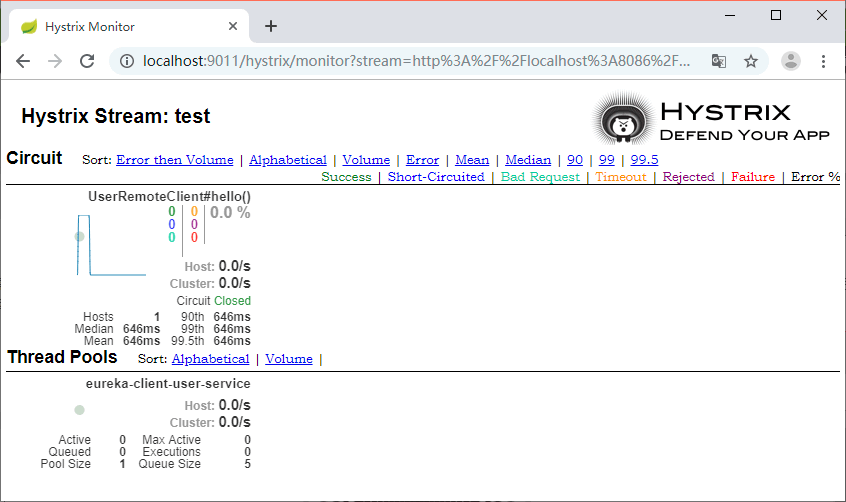This screenshot has width=846, height=502.
Task: Sort circuits by Volume
Action: coord(366,160)
